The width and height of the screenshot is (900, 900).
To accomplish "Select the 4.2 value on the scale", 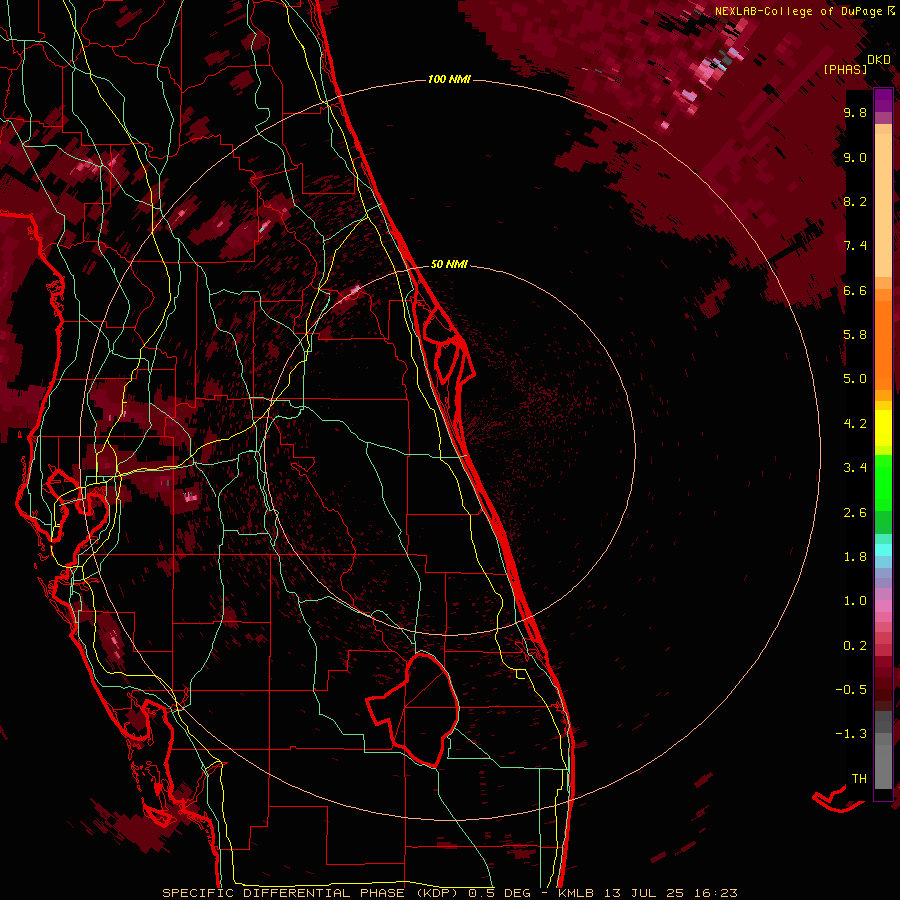I will (x=855, y=424).
